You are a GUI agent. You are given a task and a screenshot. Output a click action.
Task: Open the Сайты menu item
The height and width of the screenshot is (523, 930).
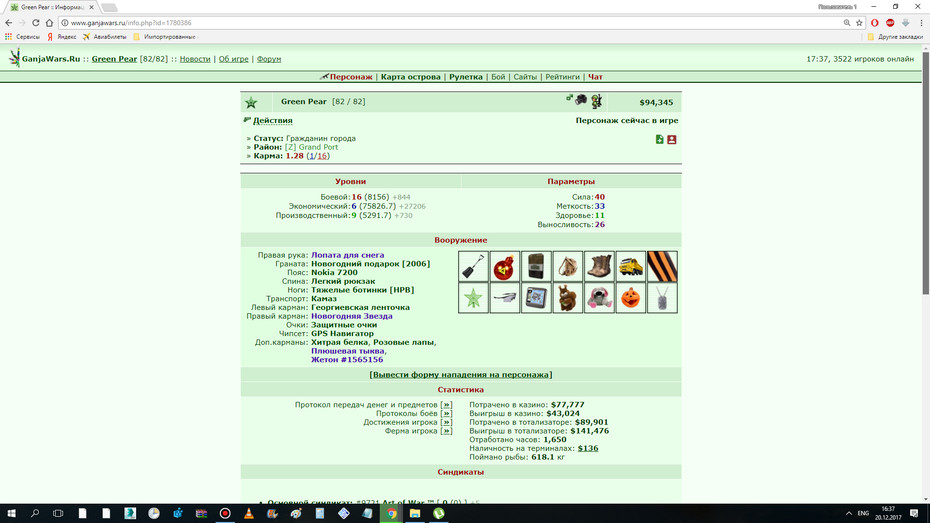point(525,77)
